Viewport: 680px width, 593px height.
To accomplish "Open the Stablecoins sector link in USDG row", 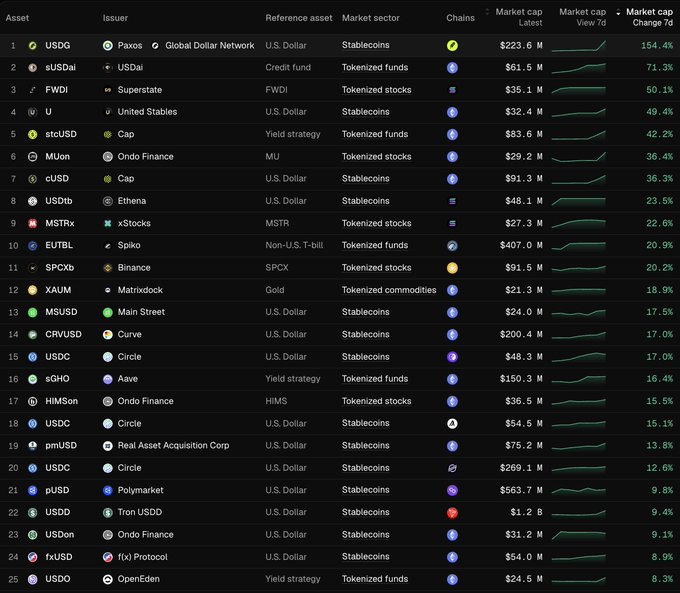I will 366,45.
